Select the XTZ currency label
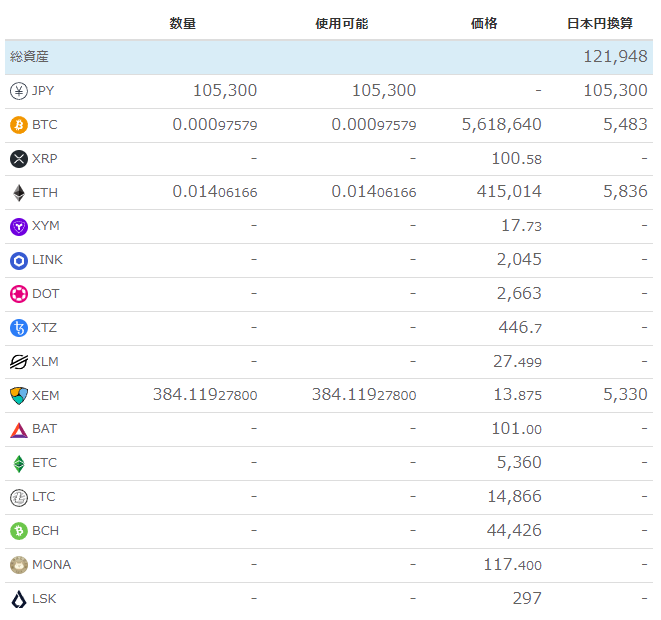Viewport: 661px width, 620px height. pos(44,328)
